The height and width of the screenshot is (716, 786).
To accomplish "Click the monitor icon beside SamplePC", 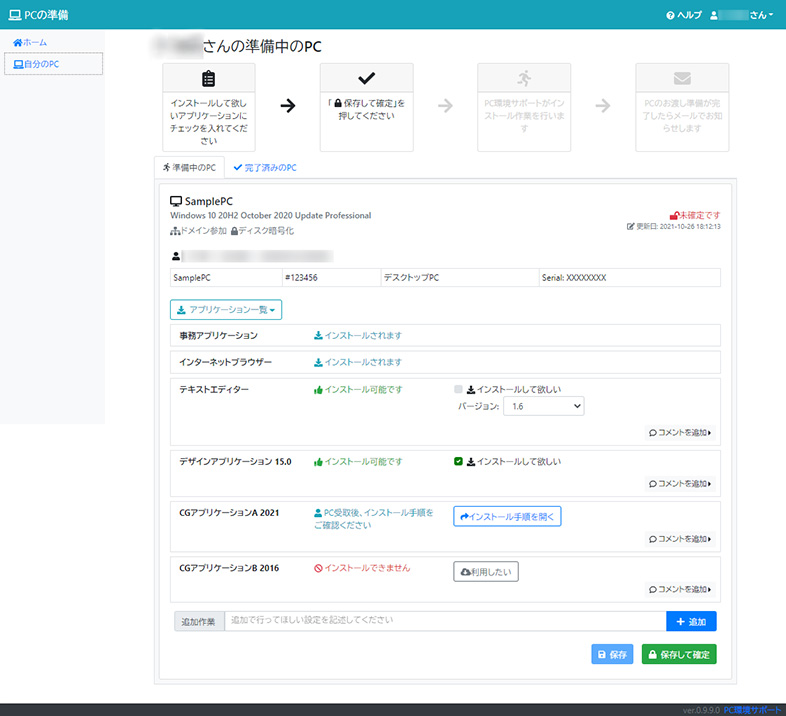I will coord(176,201).
